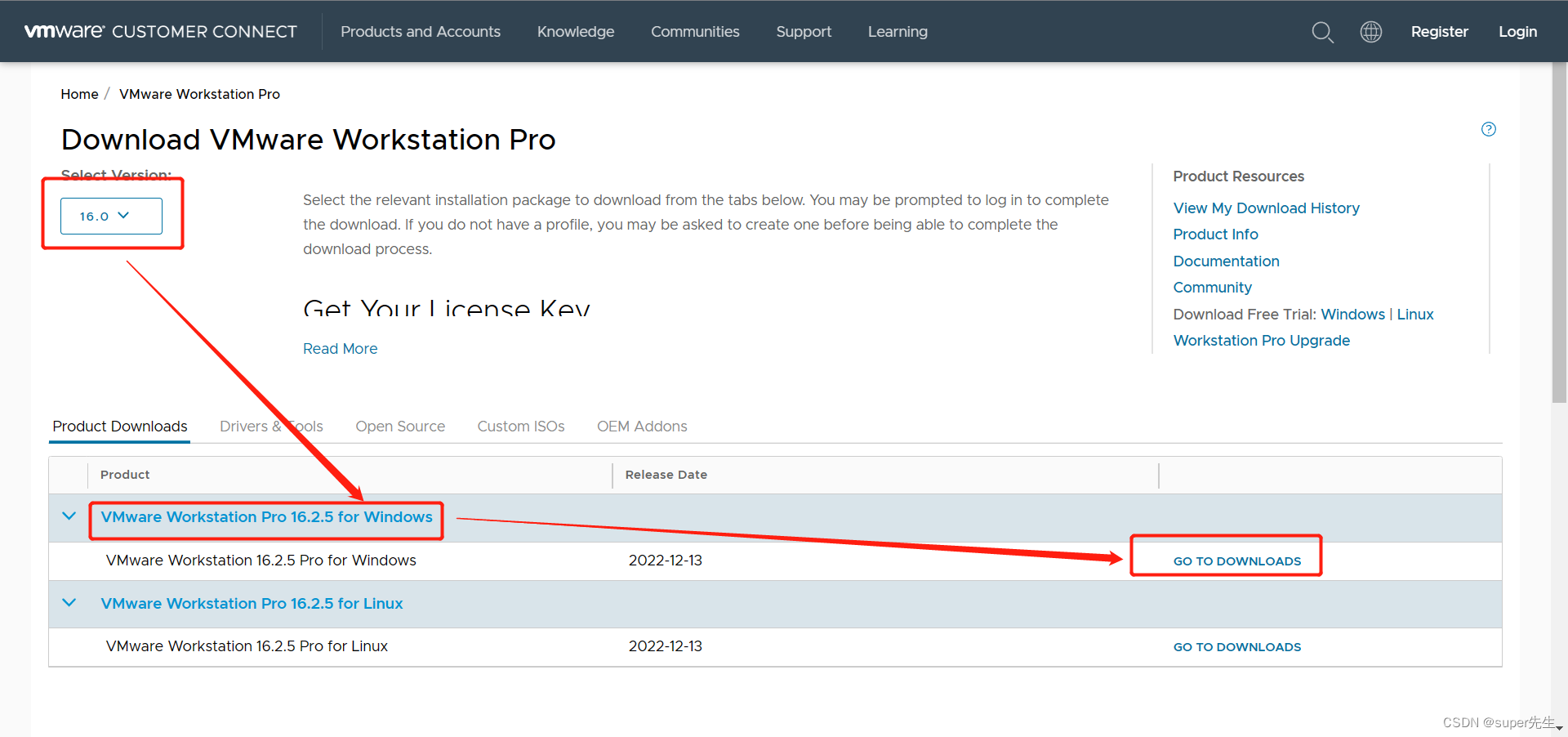This screenshot has width=1568, height=737.
Task: Open View My Download History
Action: point(1266,208)
